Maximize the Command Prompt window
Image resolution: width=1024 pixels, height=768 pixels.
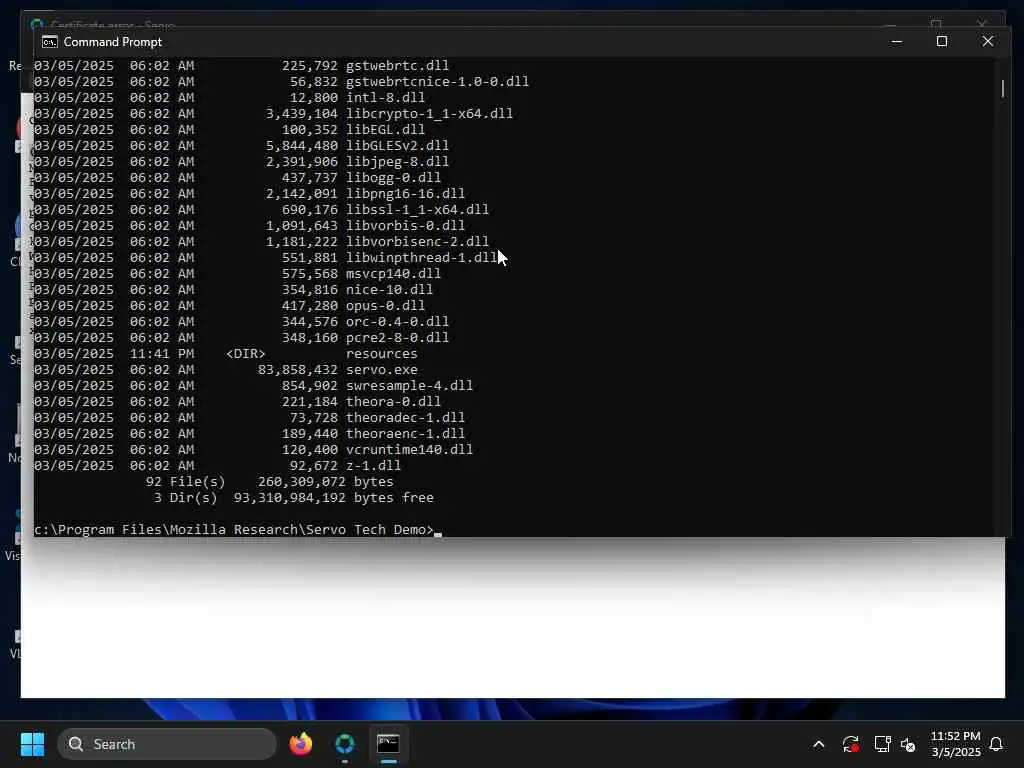(942, 42)
